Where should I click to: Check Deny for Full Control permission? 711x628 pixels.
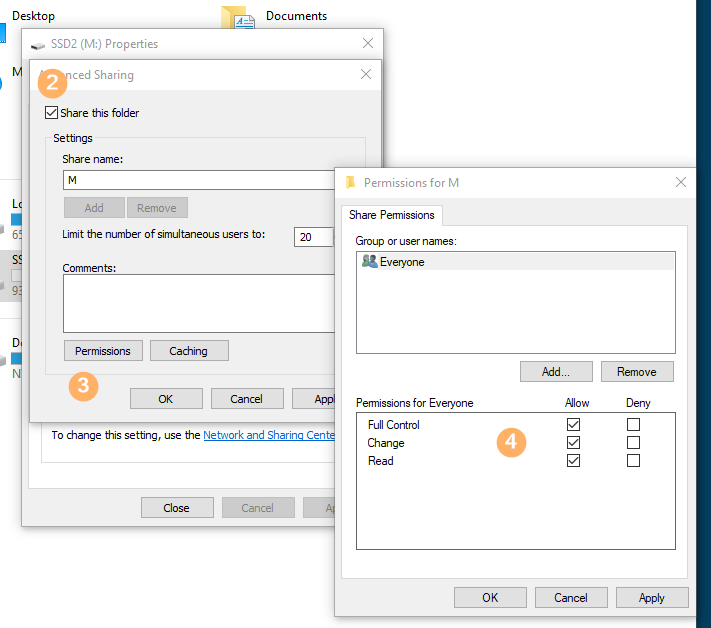tap(633, 424)
